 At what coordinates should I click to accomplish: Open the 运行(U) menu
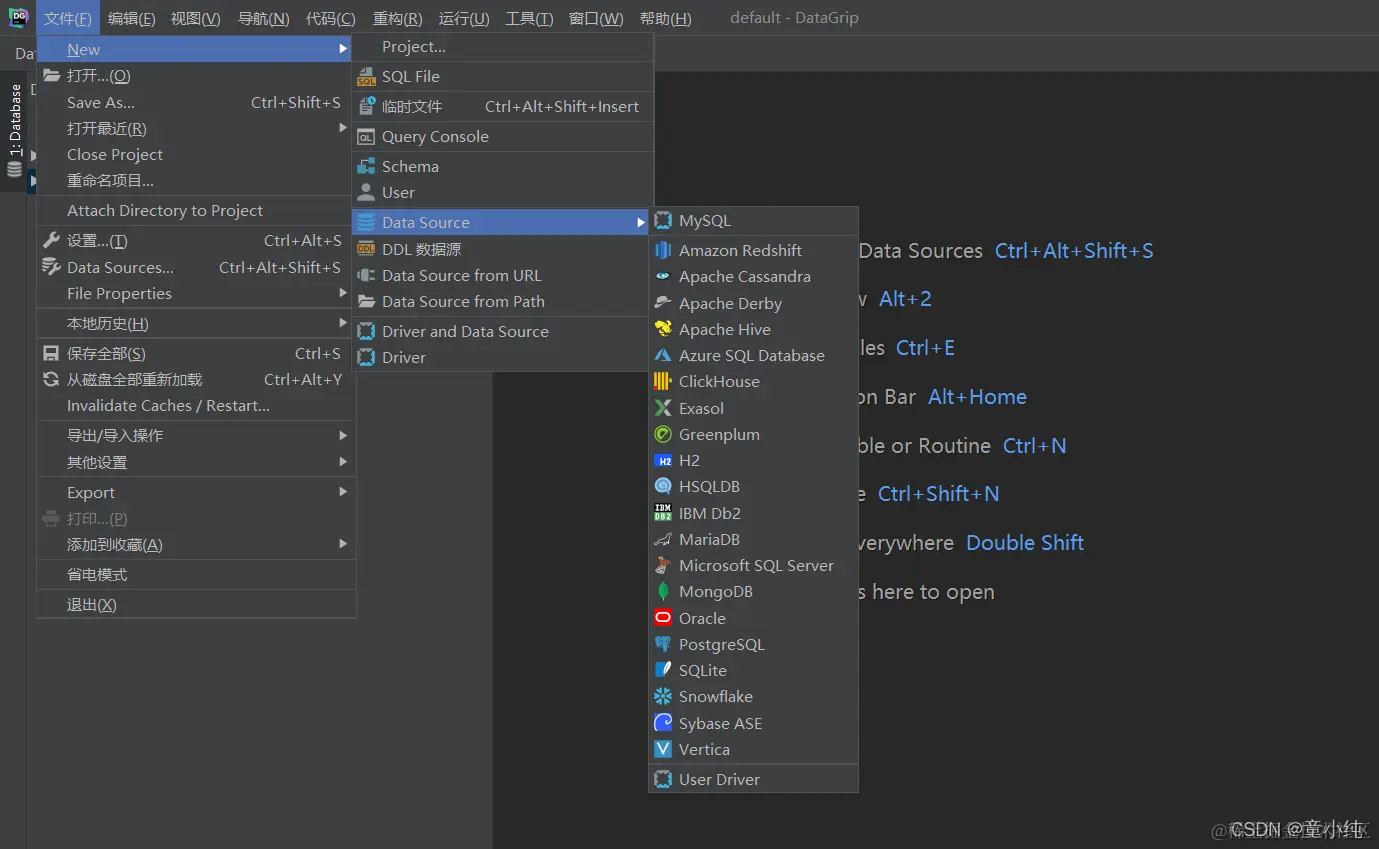(x=464, y=18)
